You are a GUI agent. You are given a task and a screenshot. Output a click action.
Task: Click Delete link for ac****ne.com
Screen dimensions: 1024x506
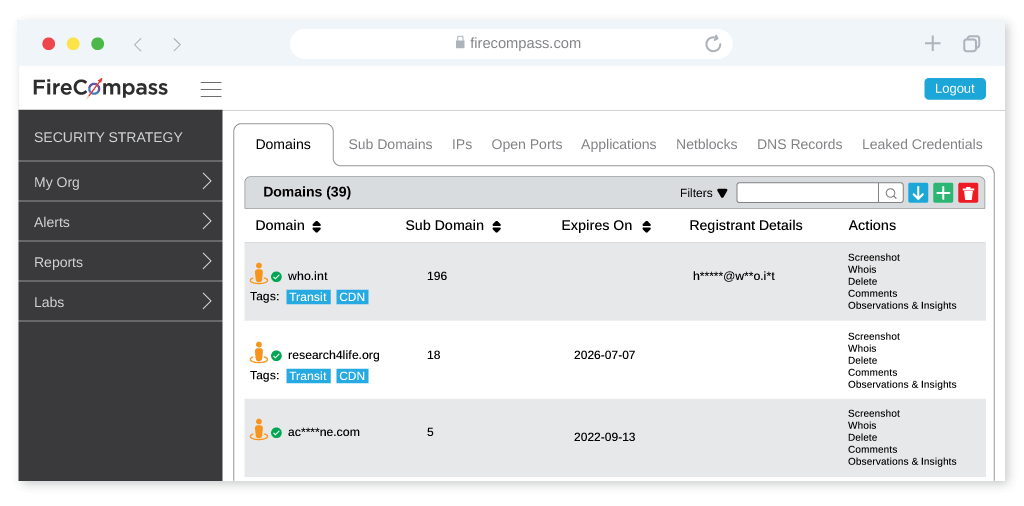[863, 437]
